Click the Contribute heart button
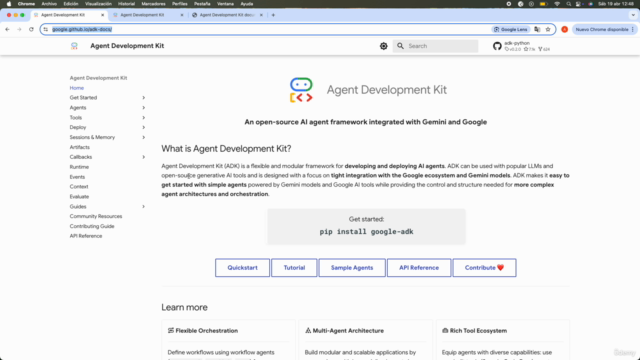 pos(484,268)
